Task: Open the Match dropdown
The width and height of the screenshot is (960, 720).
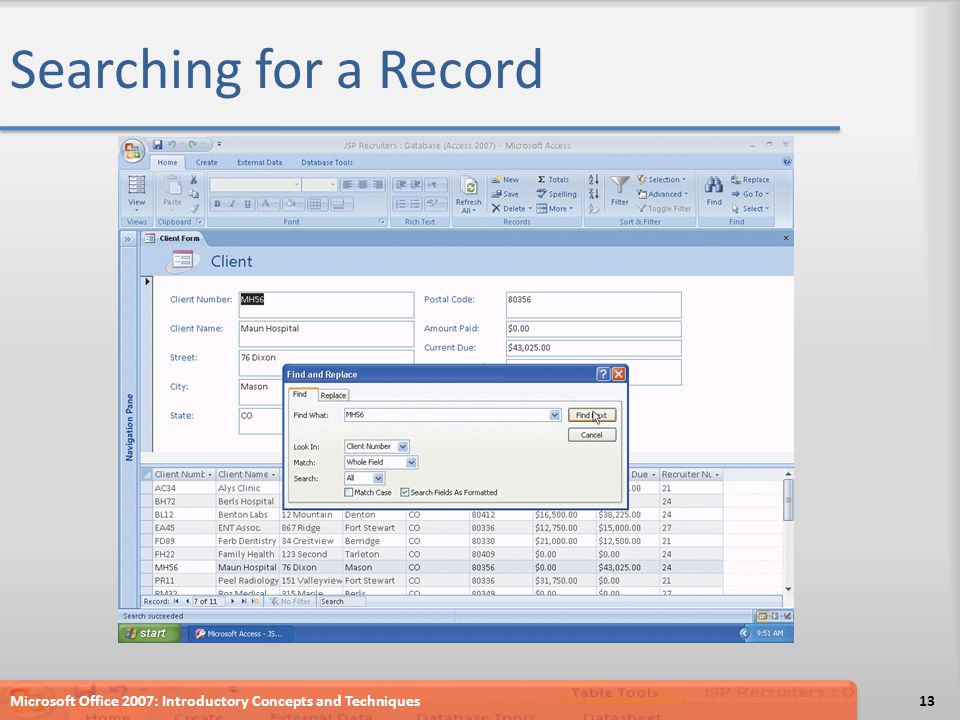Action: point(411,462)
